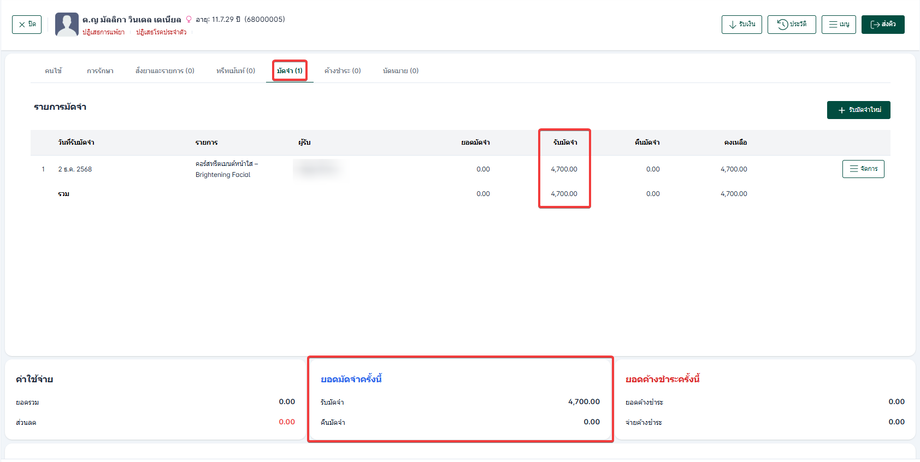
Task: Open the นัดหมาย (0) tab
Action: (401, 71)
